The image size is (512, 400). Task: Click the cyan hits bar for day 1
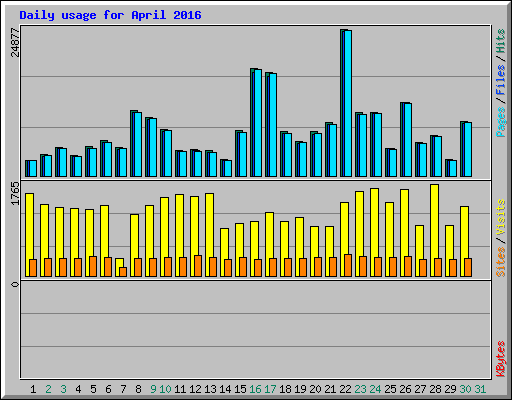[33, 168]
